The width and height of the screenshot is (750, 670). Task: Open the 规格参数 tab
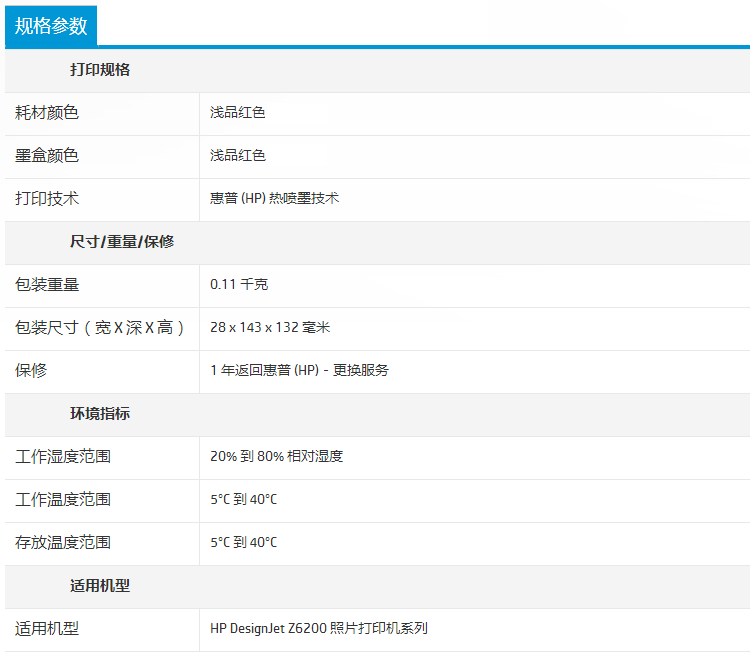(51, 26)
